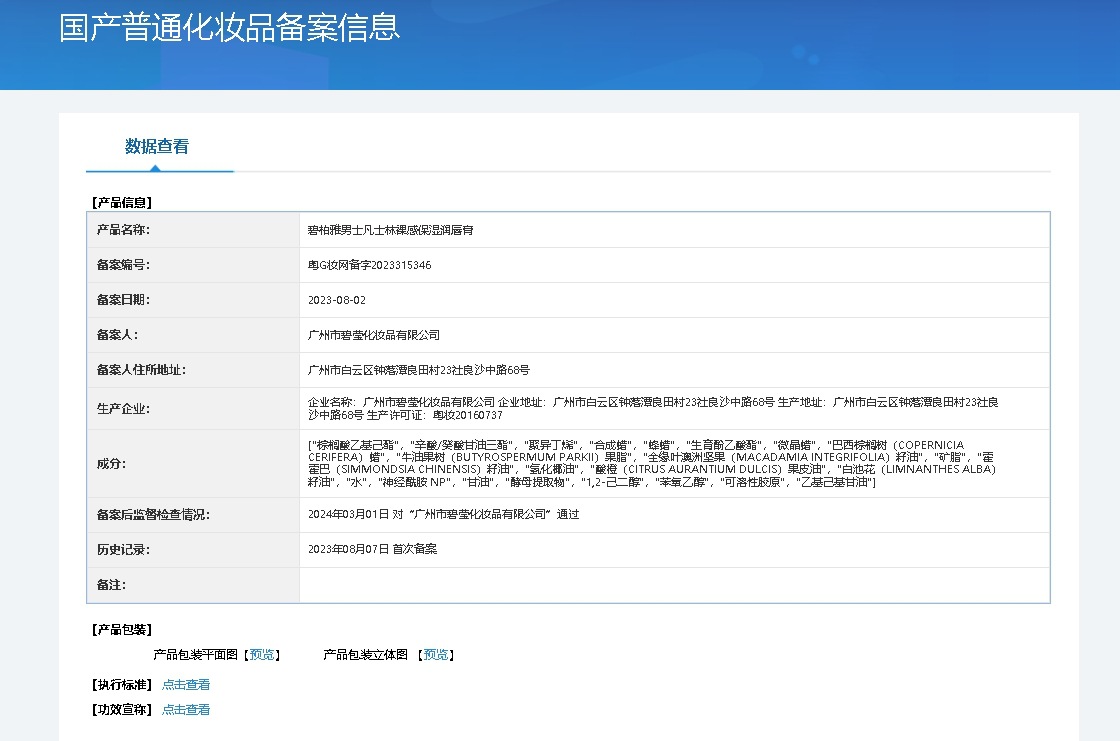Click the page title 国产普通化妆品备案信息
The height and width of the screenshot is (741, 1120).
click(229, 28)
